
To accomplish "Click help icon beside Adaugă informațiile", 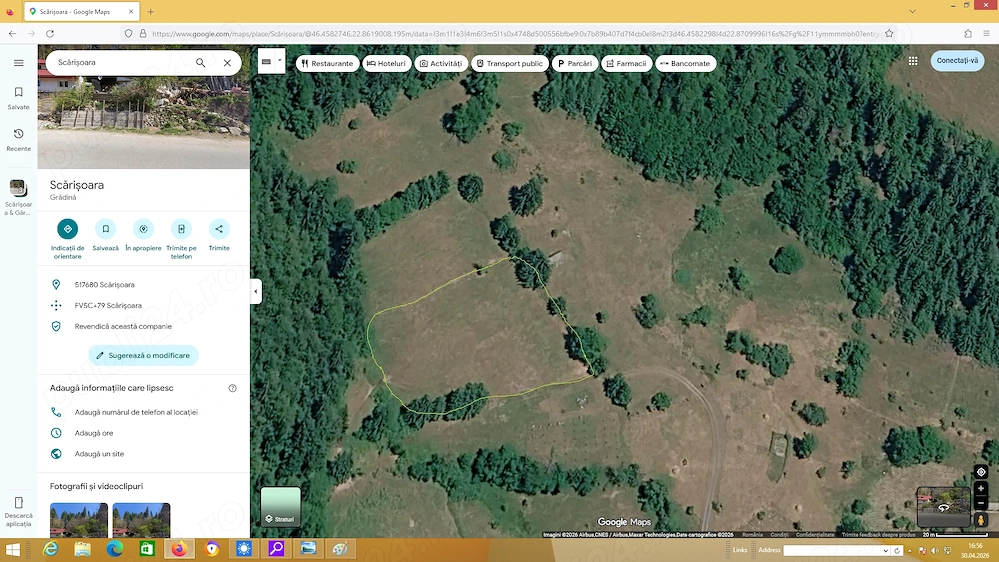I will tap(233, 388).
